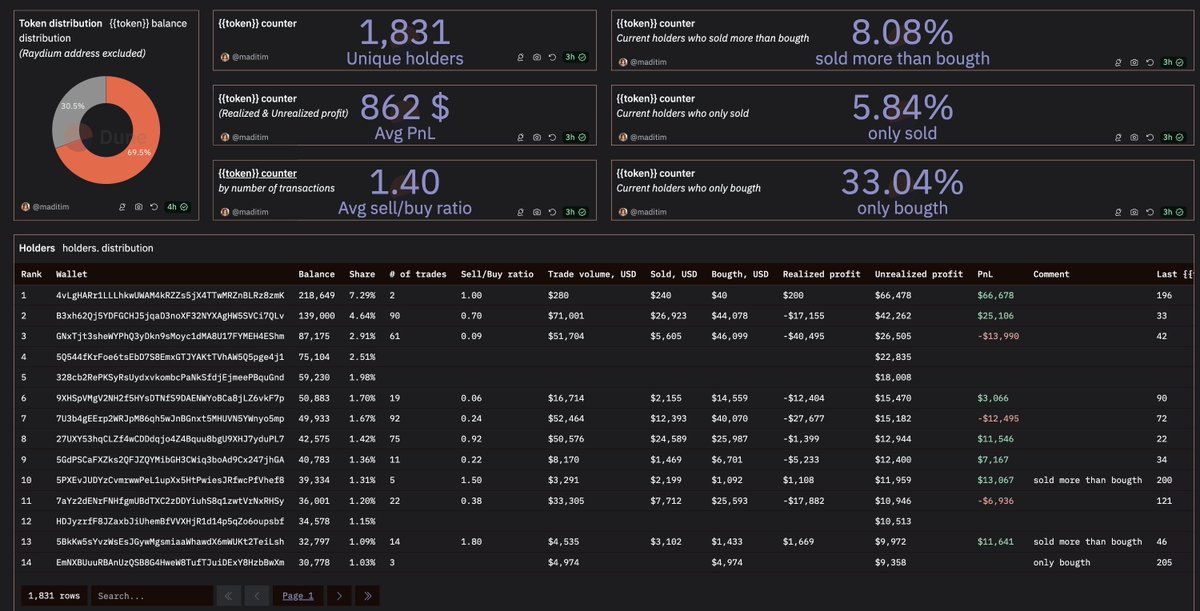Camera icon on the 'only sold' counter
The image size is (1200, 611).
click(1135, 137)
